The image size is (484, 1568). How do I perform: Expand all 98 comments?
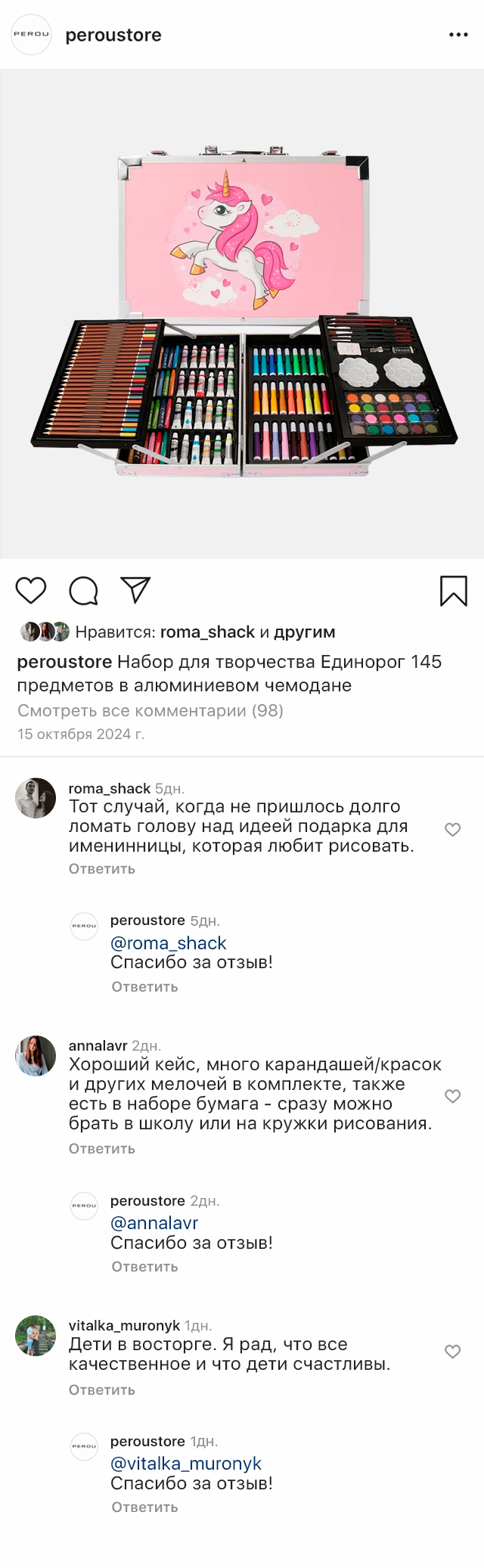point(150,710)
